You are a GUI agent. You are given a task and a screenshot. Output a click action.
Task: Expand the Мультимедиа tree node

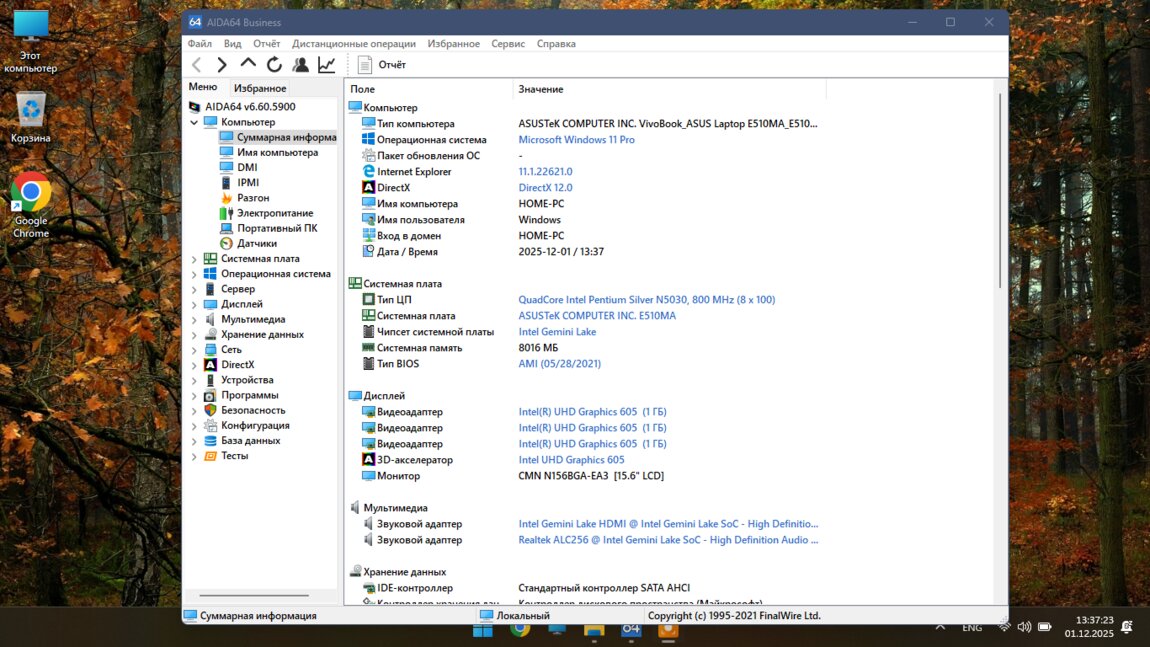click(194, 320)
